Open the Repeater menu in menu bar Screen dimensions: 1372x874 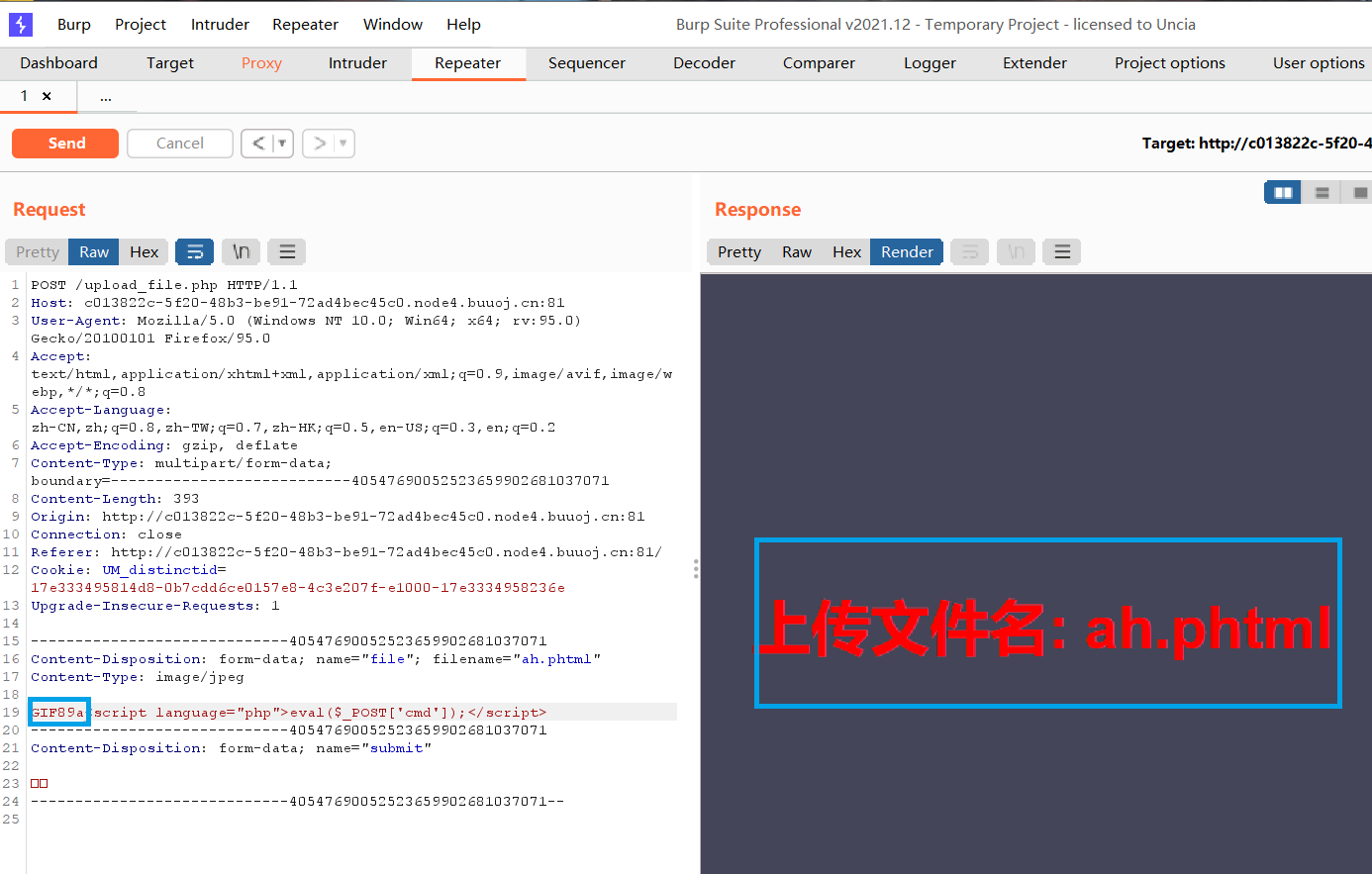[x=305, y=24]
